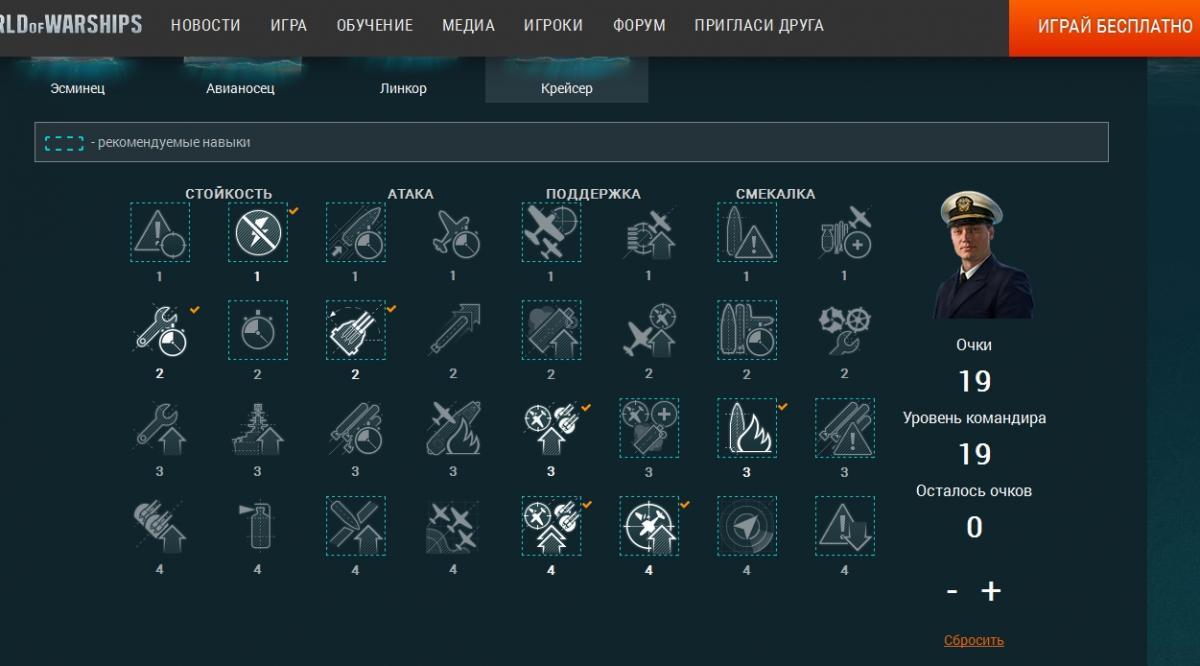Select Aircraft Servicing plane-with-clock skill
The image size is (1200, 666).
tap(454, 233)
